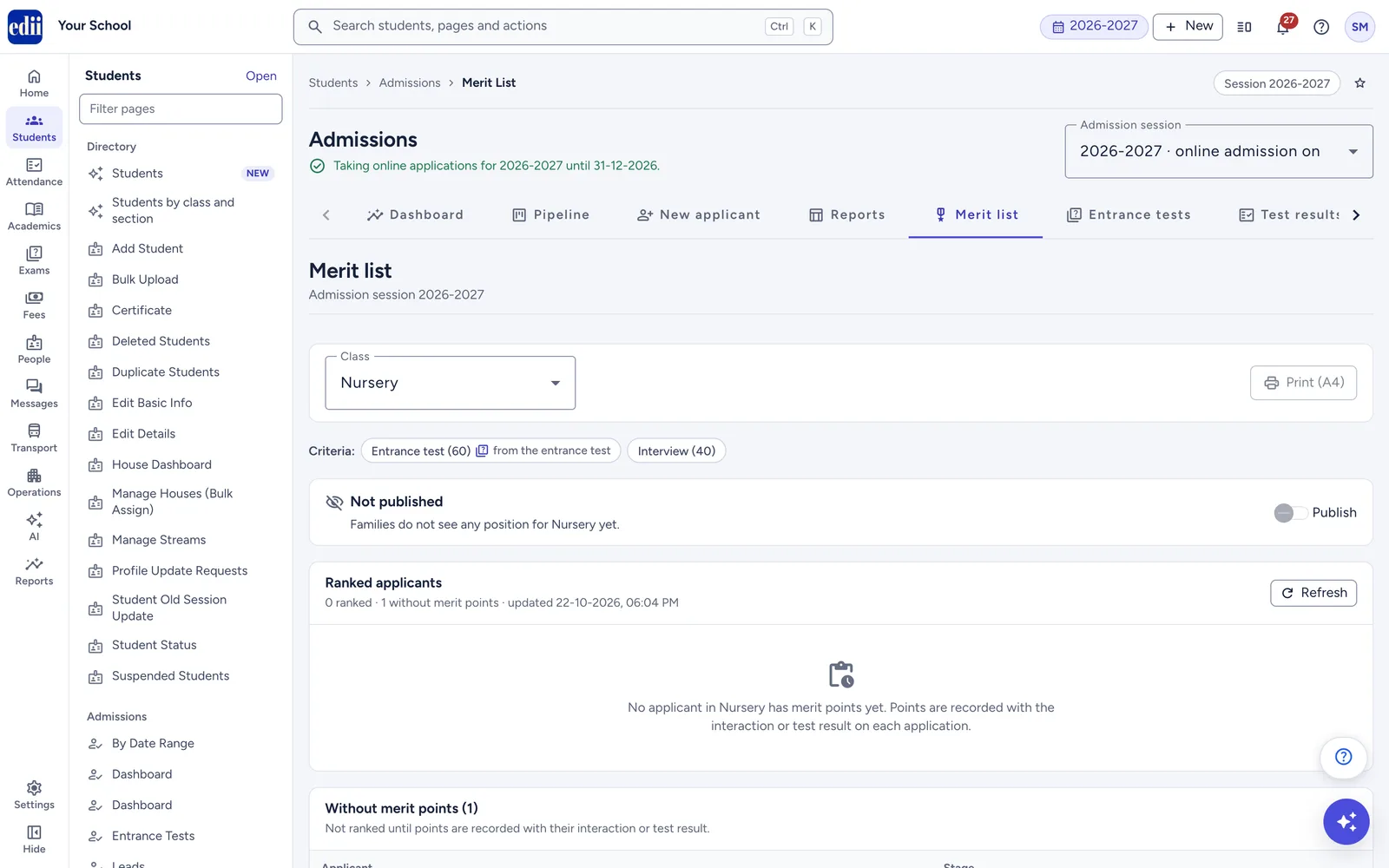Viewport: 1389px width, 868px height.
Task: Open the Reports tab in Admissions
Action: tap(846, 215)
